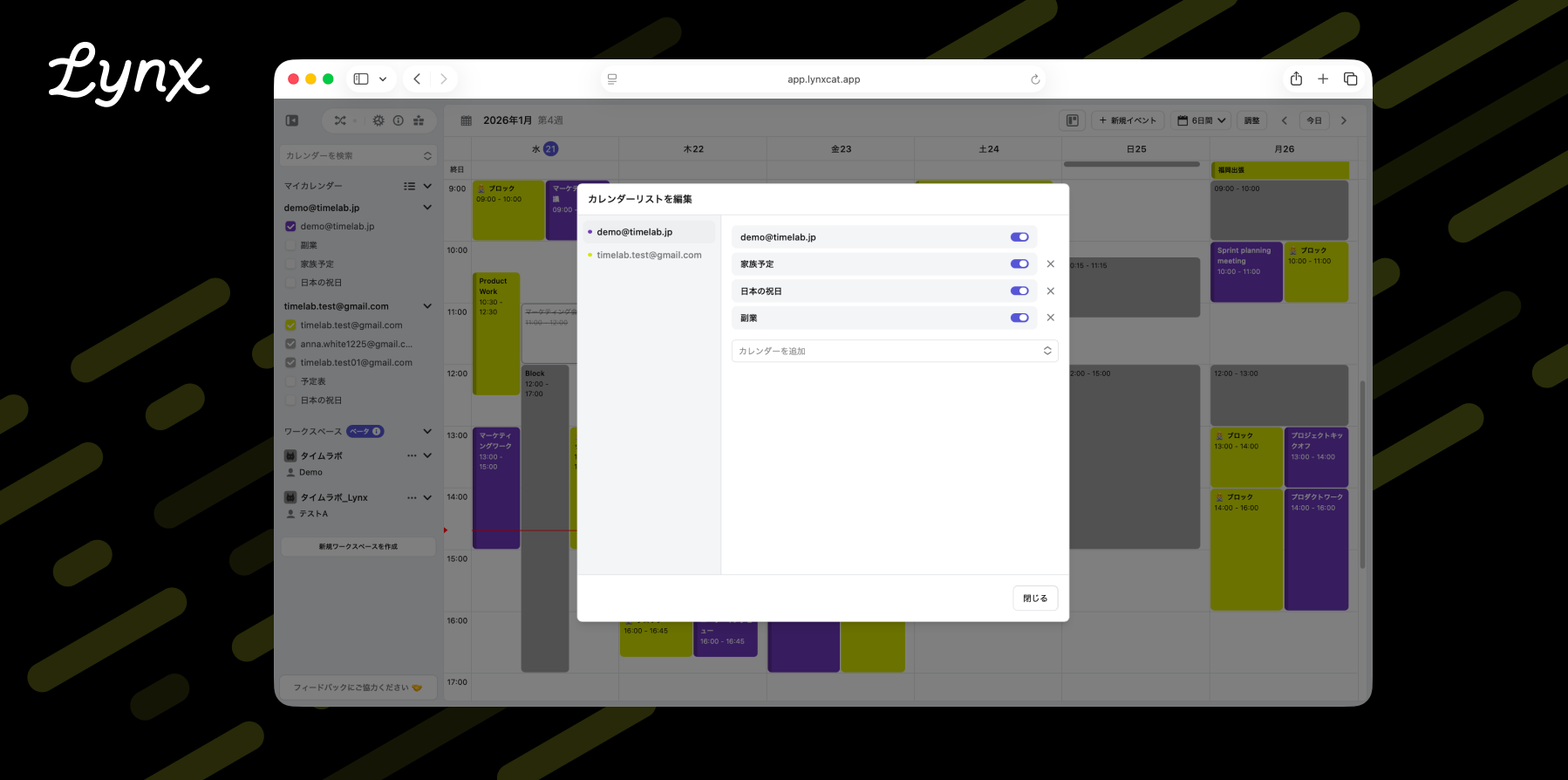Collapse the sidebar with the panel icon
The height and width of the screenshot is (780, 1568).
(x=292, y=120)
